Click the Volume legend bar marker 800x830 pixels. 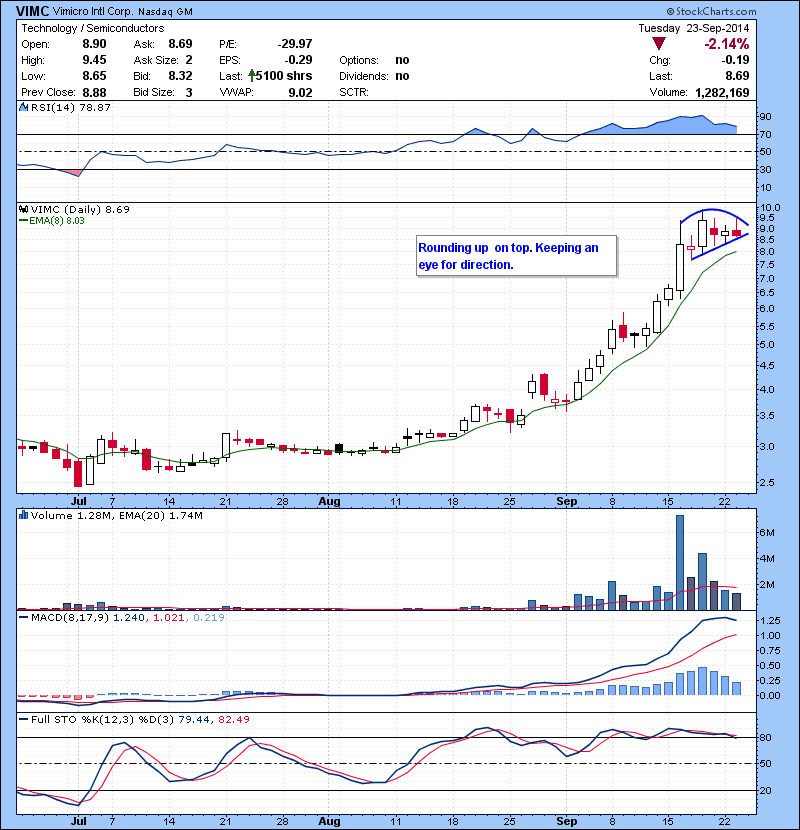(24, 515)
